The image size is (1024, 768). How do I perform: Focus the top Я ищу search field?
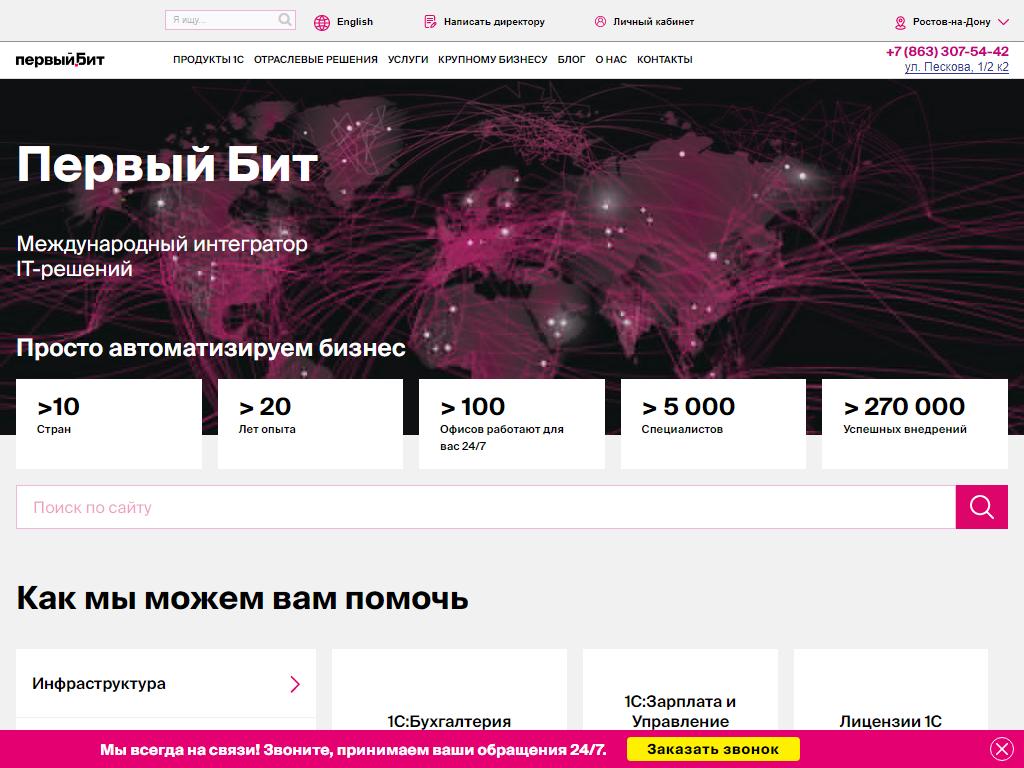pyautogui.click(x=220, y=20)
